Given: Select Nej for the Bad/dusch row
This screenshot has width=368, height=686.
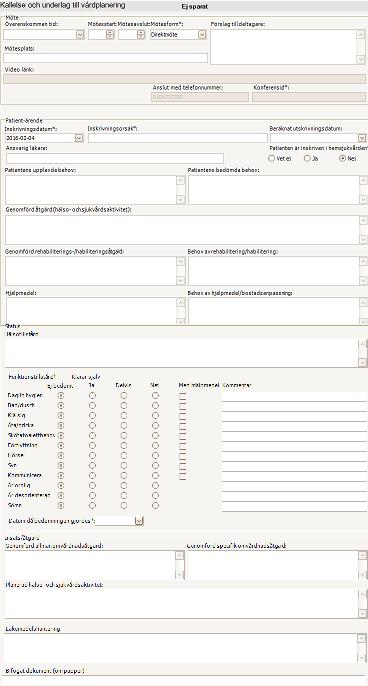Looking at the screenshot, I should pos(155,405).
